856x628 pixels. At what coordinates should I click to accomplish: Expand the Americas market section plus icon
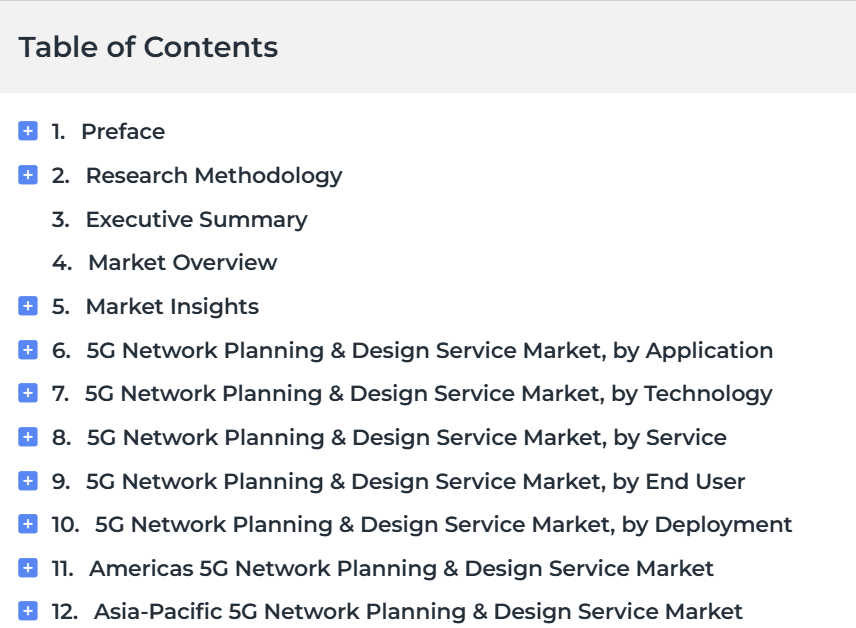coord(28,568)
